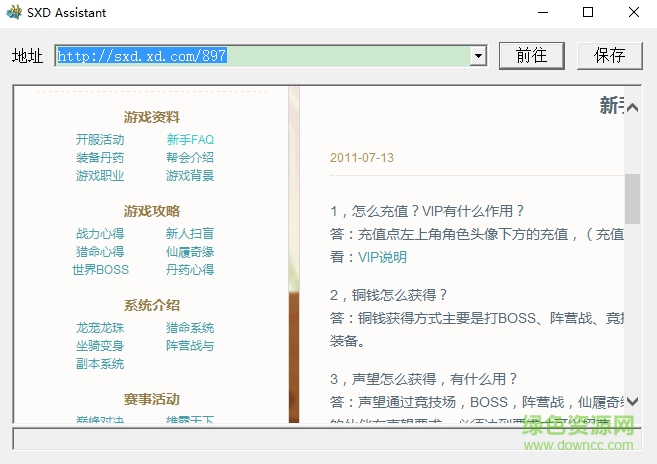Open the 阵营战与 link
The image size is (657, 464).
(190, 346)
